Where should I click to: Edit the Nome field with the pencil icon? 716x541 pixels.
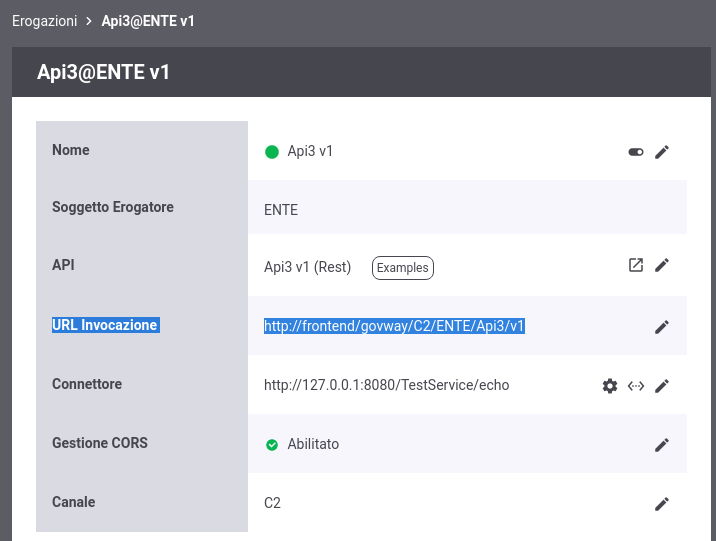coord(662,152)
